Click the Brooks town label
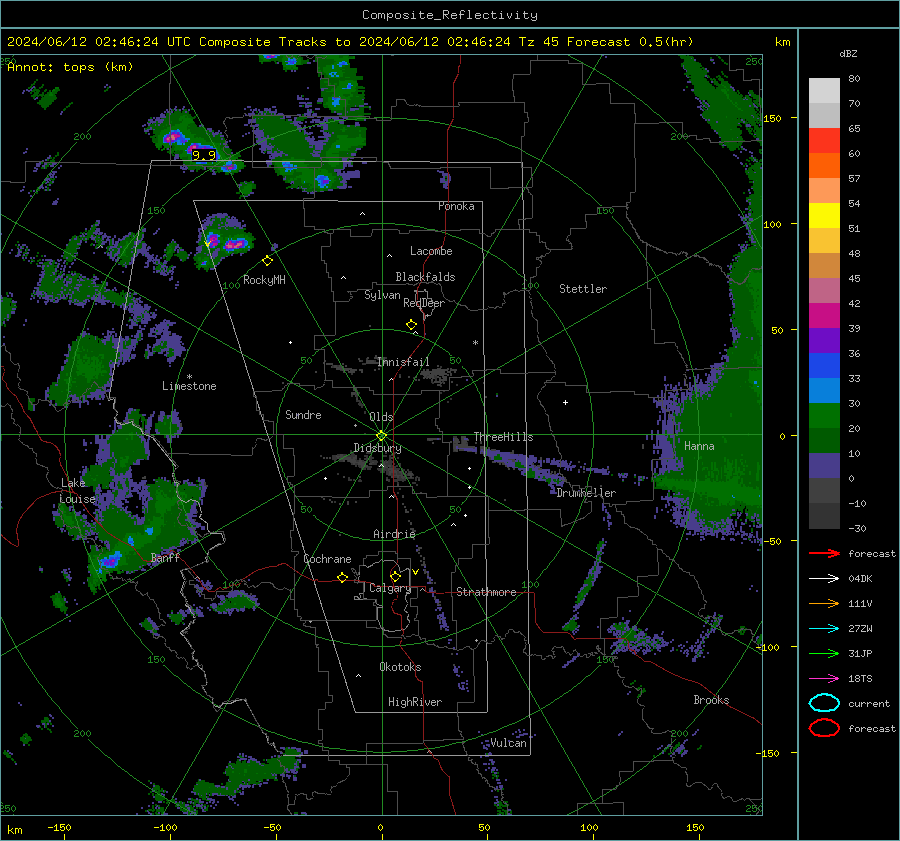 coord(711,700)
